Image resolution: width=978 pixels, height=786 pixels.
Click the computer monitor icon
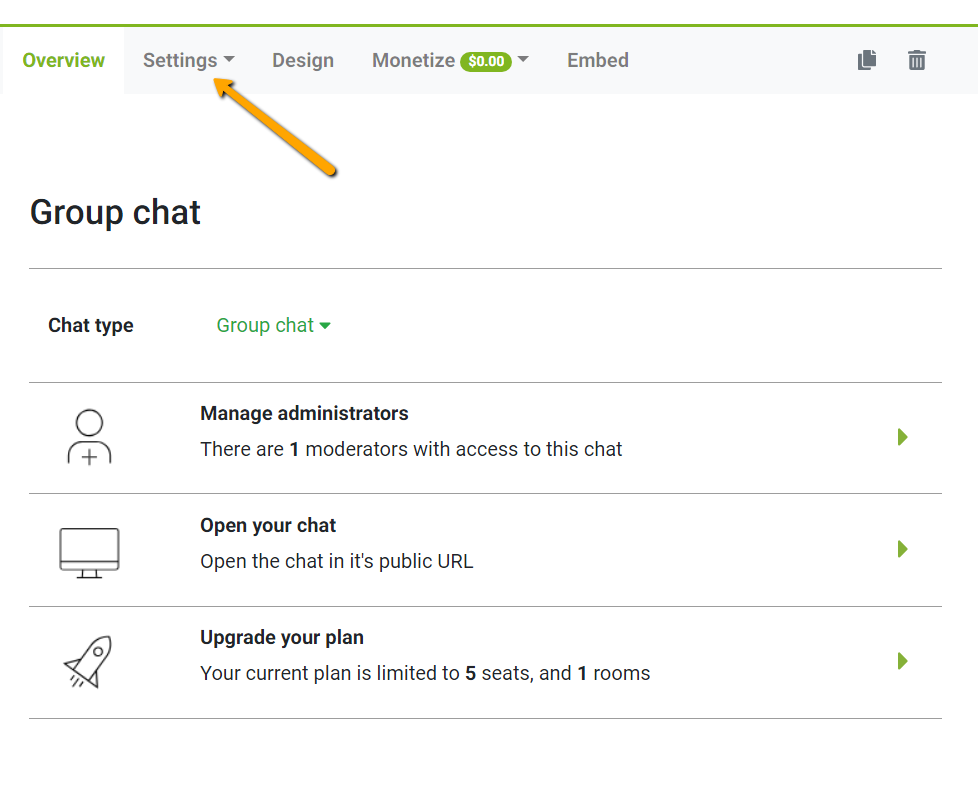coord(89,553)
